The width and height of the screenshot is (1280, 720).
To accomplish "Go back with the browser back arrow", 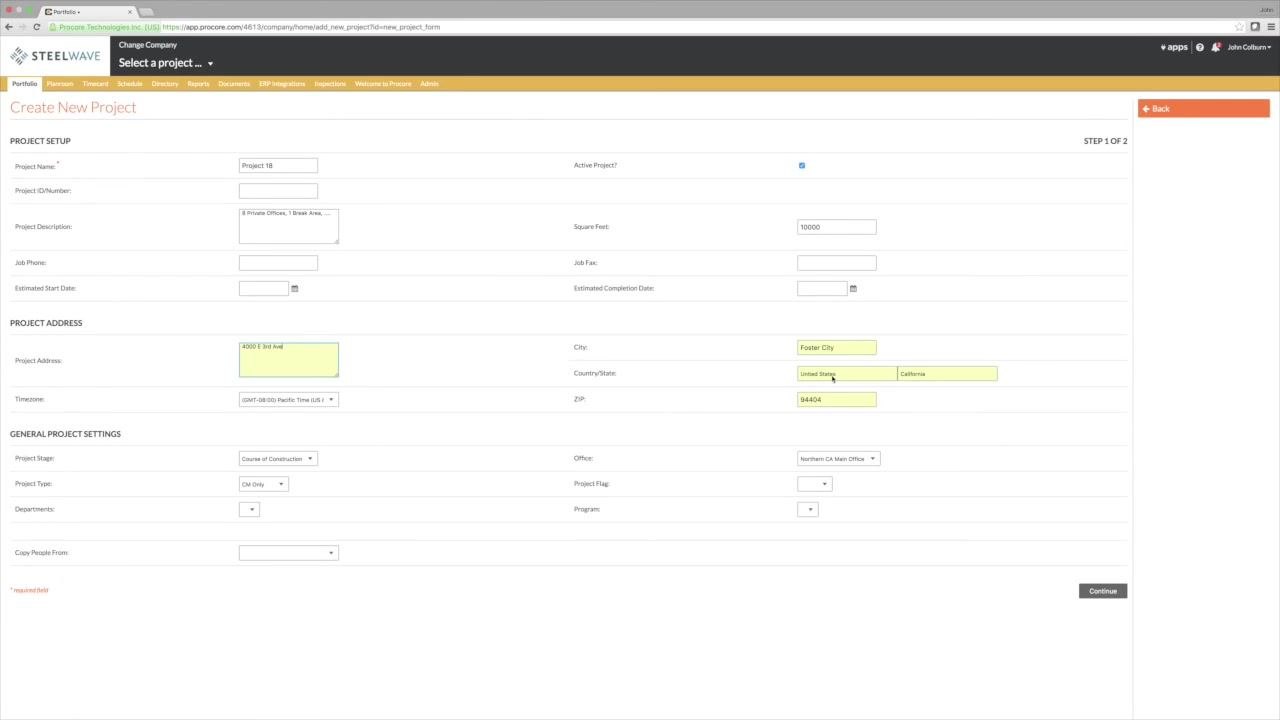I will pos(9,27).
